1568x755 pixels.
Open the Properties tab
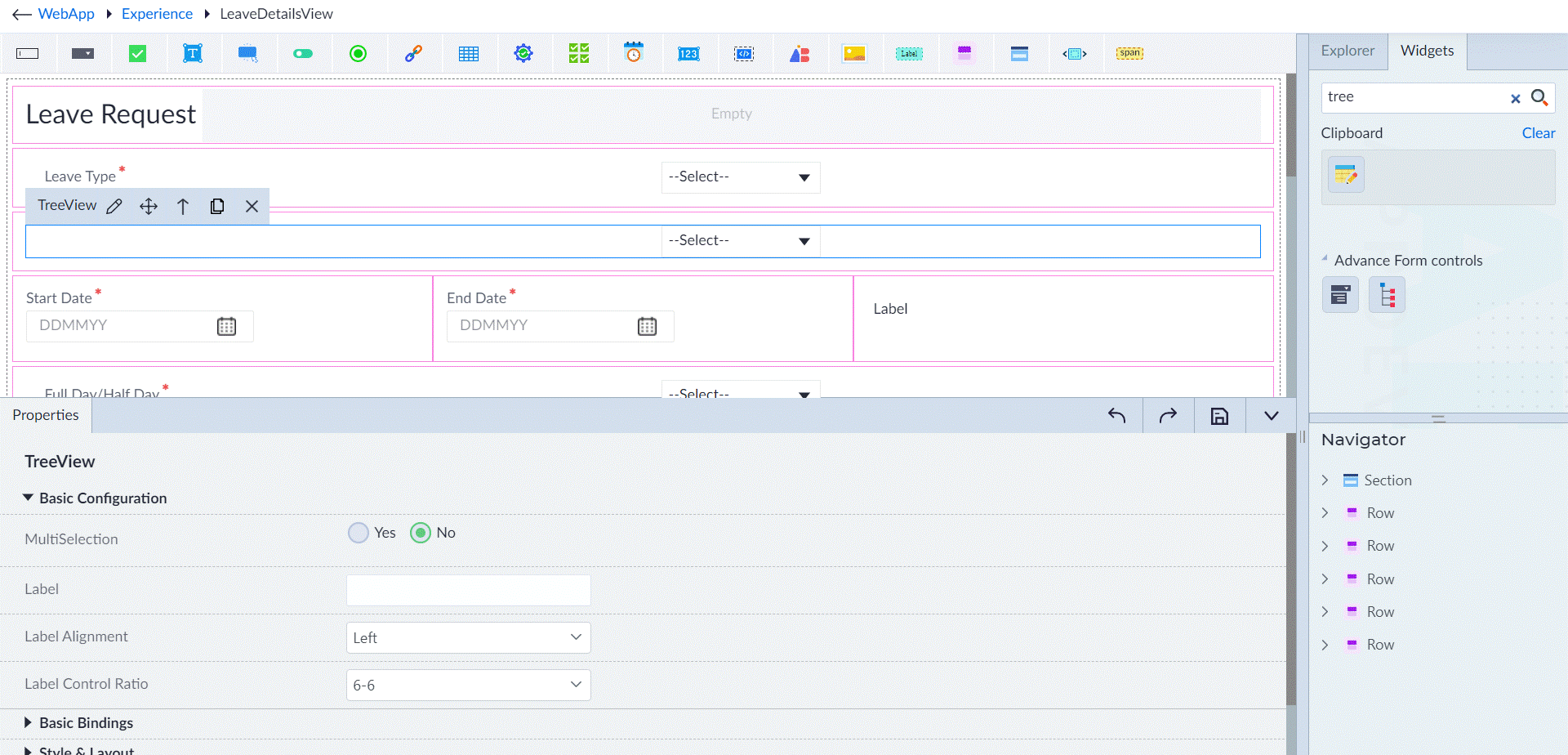[46, 415]
